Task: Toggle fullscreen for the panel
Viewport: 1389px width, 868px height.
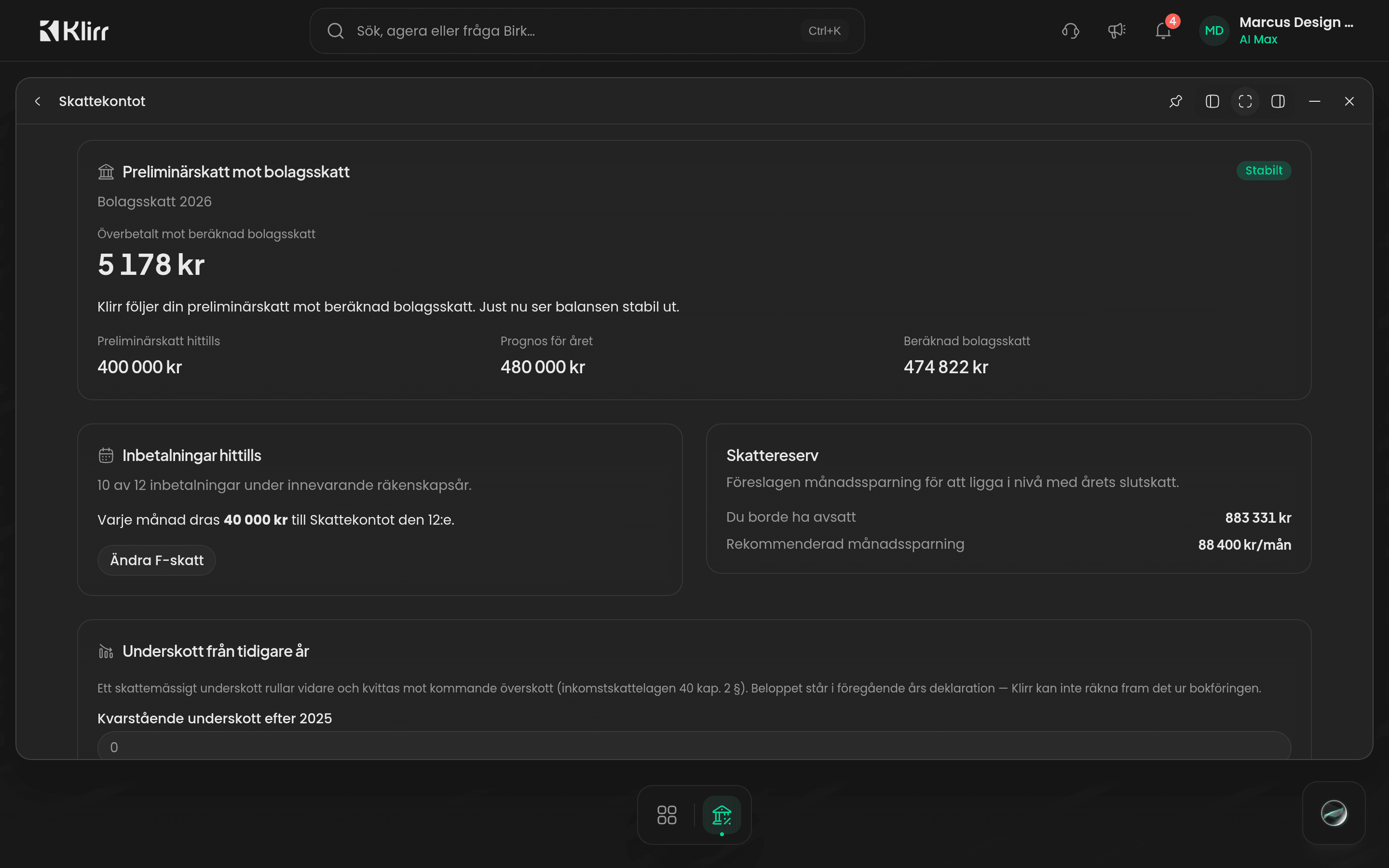Action: pyautogui.click(x=1245, y=102)
